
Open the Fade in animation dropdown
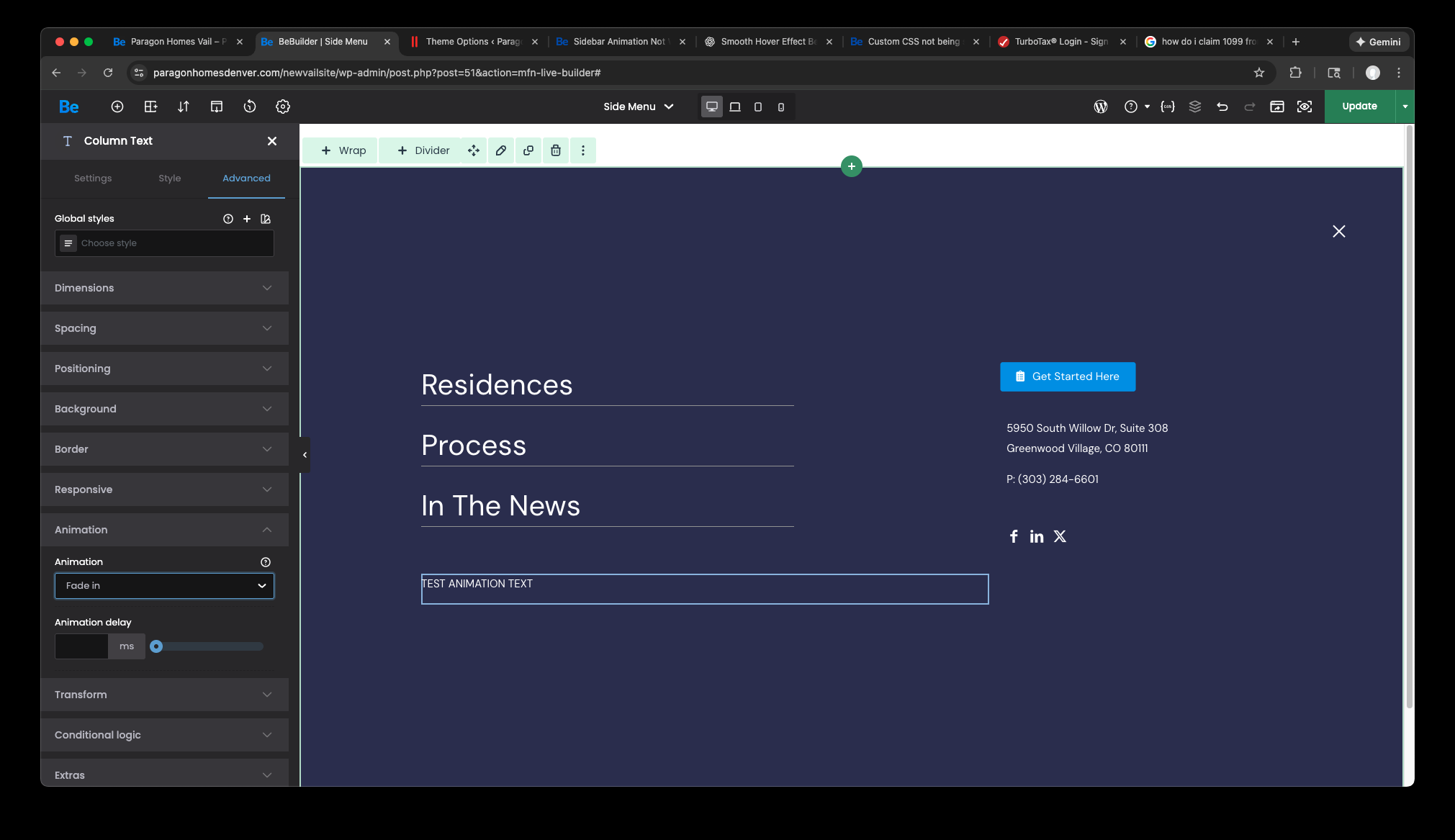164,586
